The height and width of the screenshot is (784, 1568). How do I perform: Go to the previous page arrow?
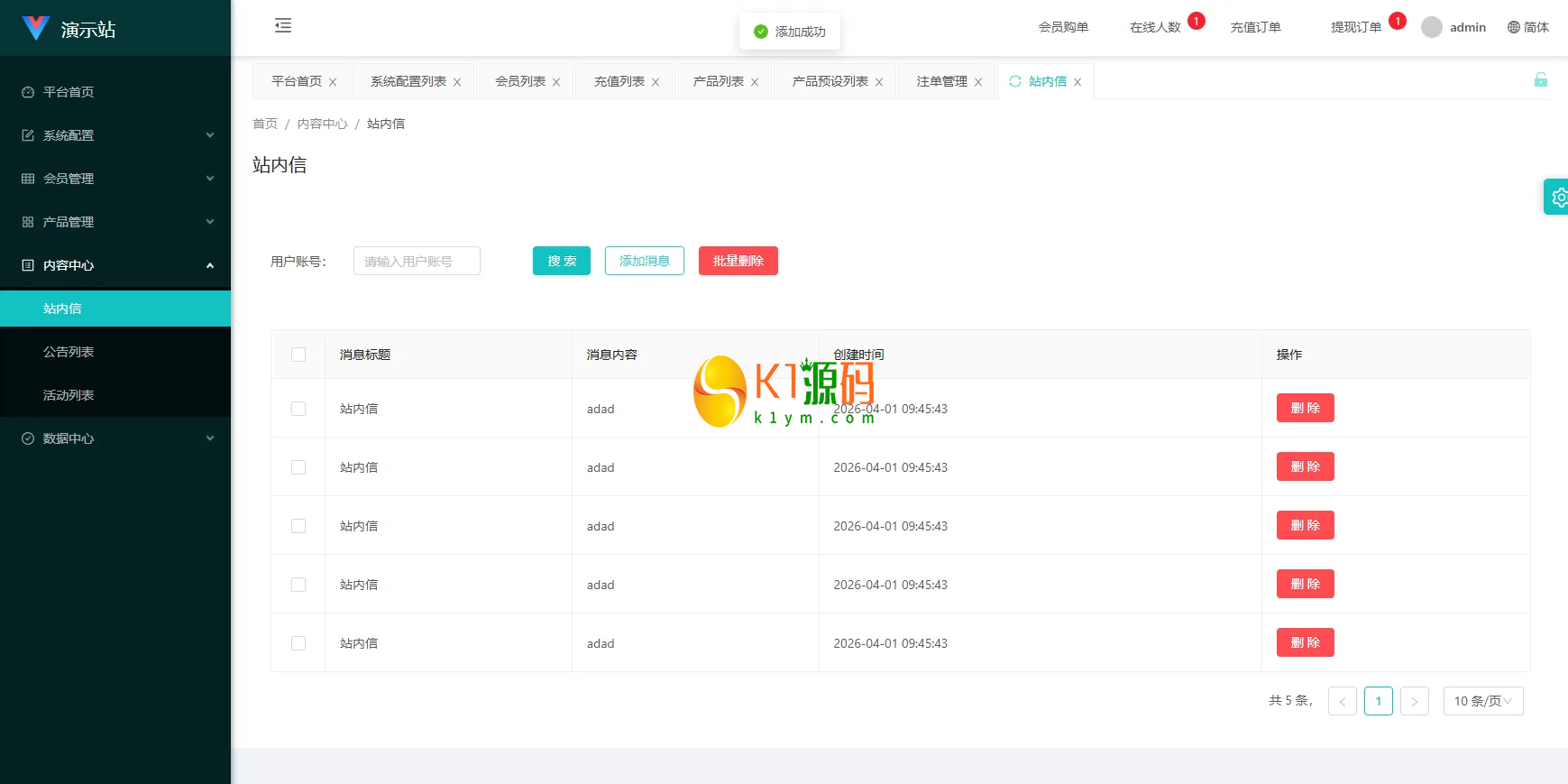[x=1343, y=701]
